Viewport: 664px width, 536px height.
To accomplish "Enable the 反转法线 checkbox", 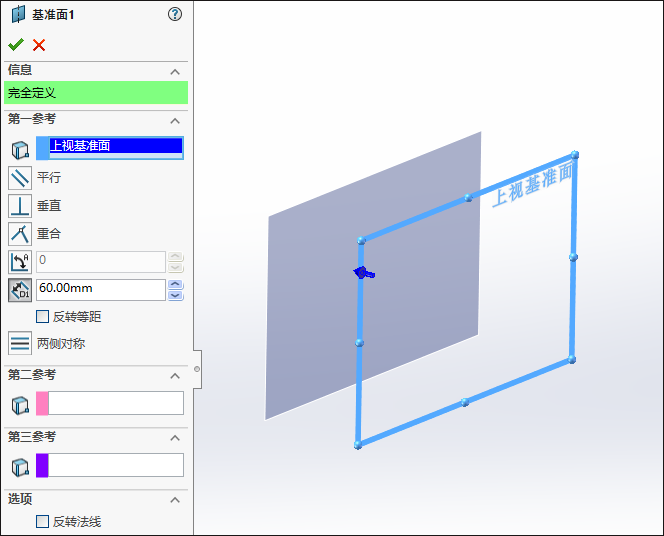I will pyautogui.click(x=42, y=521).
